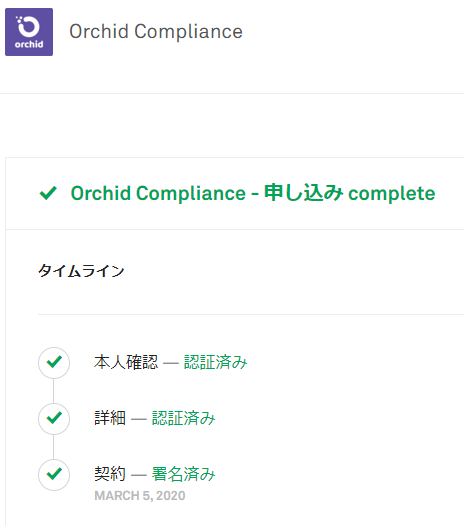Viewport: 464px width, 526px height.
Task: Click the purple Orchid logo icon
Action: [x=29, y=32]
